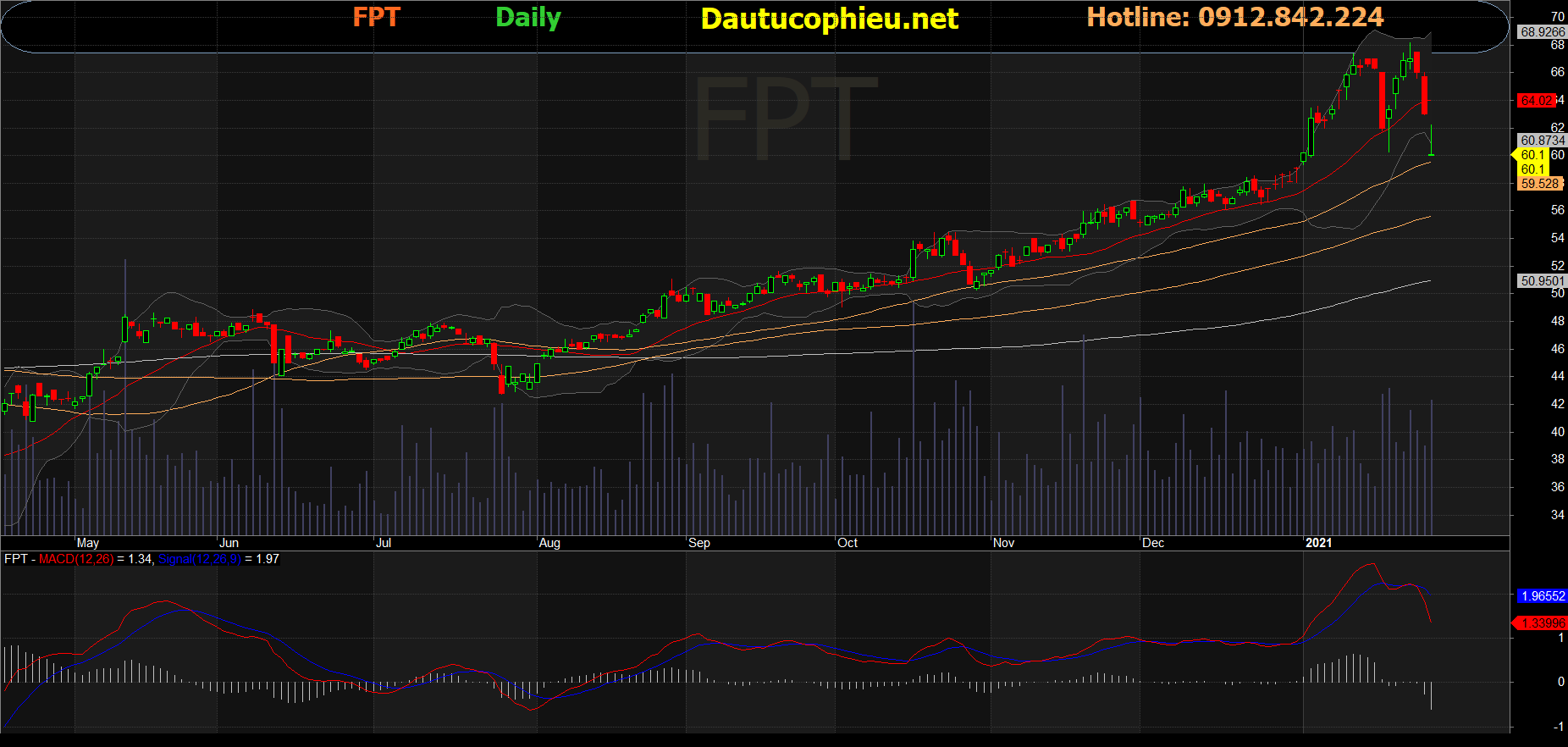The height and width of the screenshot is (747, 1568).
Task: Click the FPT ticker title
Action: click(x=376, y=17)
